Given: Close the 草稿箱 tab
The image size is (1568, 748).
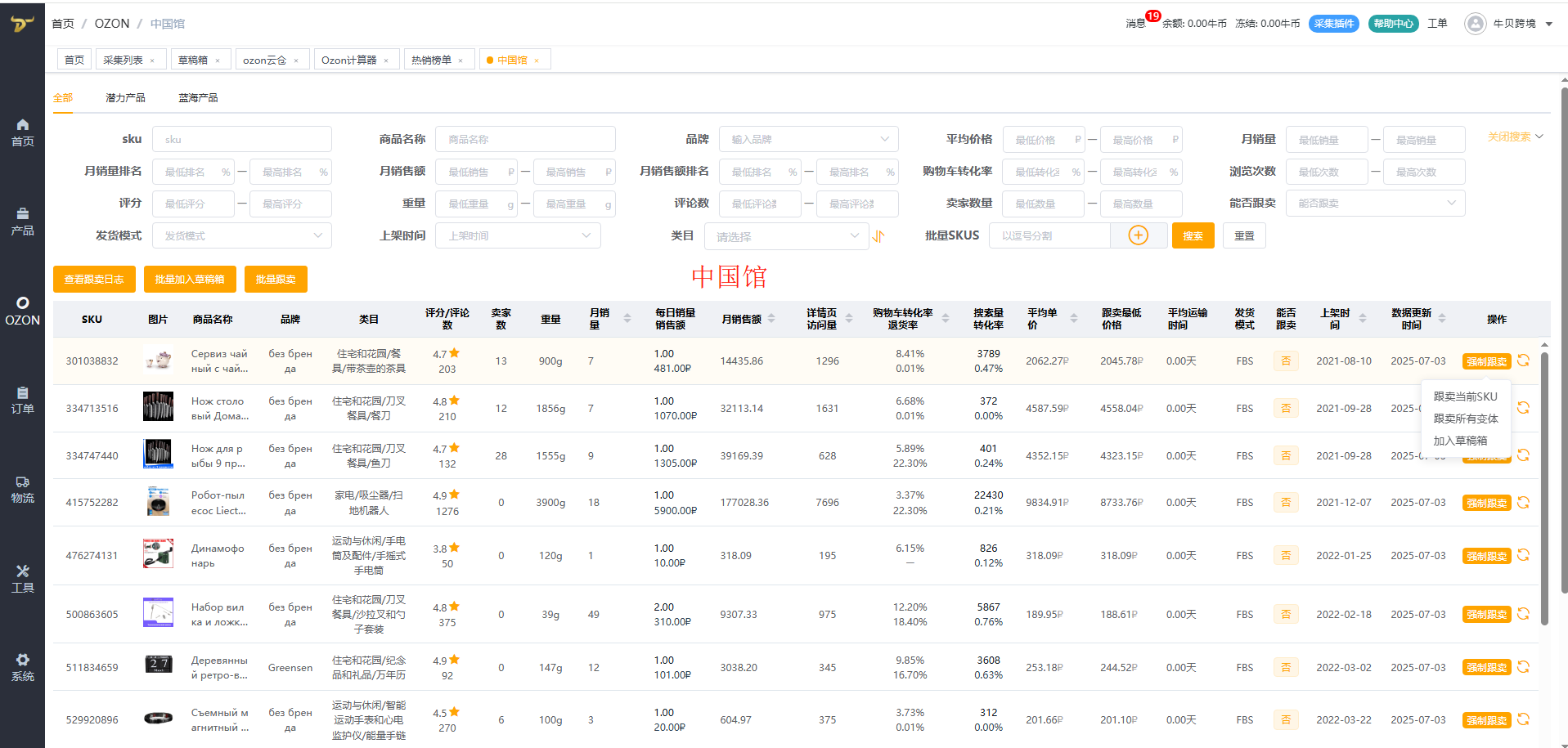Looking at the screenshot, I should tap(218, 60).
